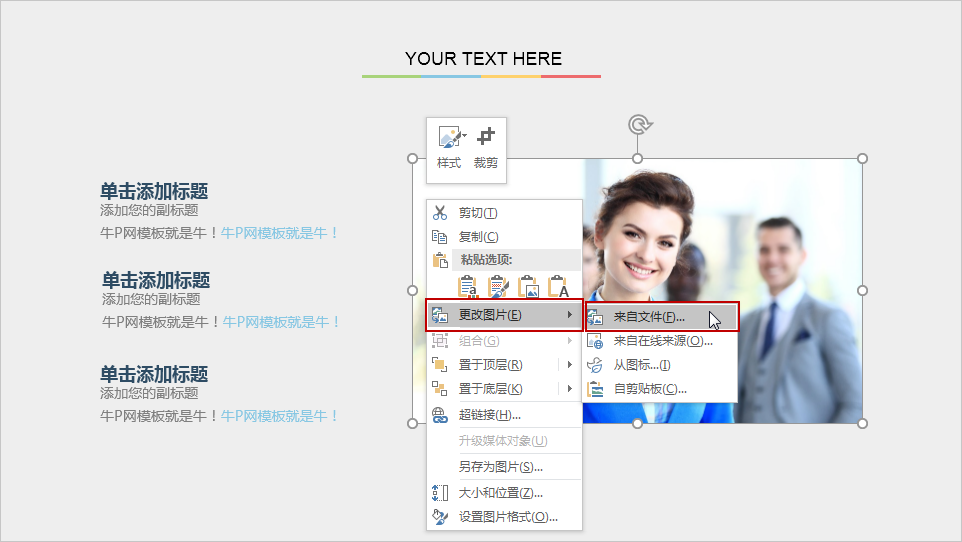Choose 来自在线来源(O)... in the submenu
This screenshot has height=542, width=962.
tap(663, 341)
